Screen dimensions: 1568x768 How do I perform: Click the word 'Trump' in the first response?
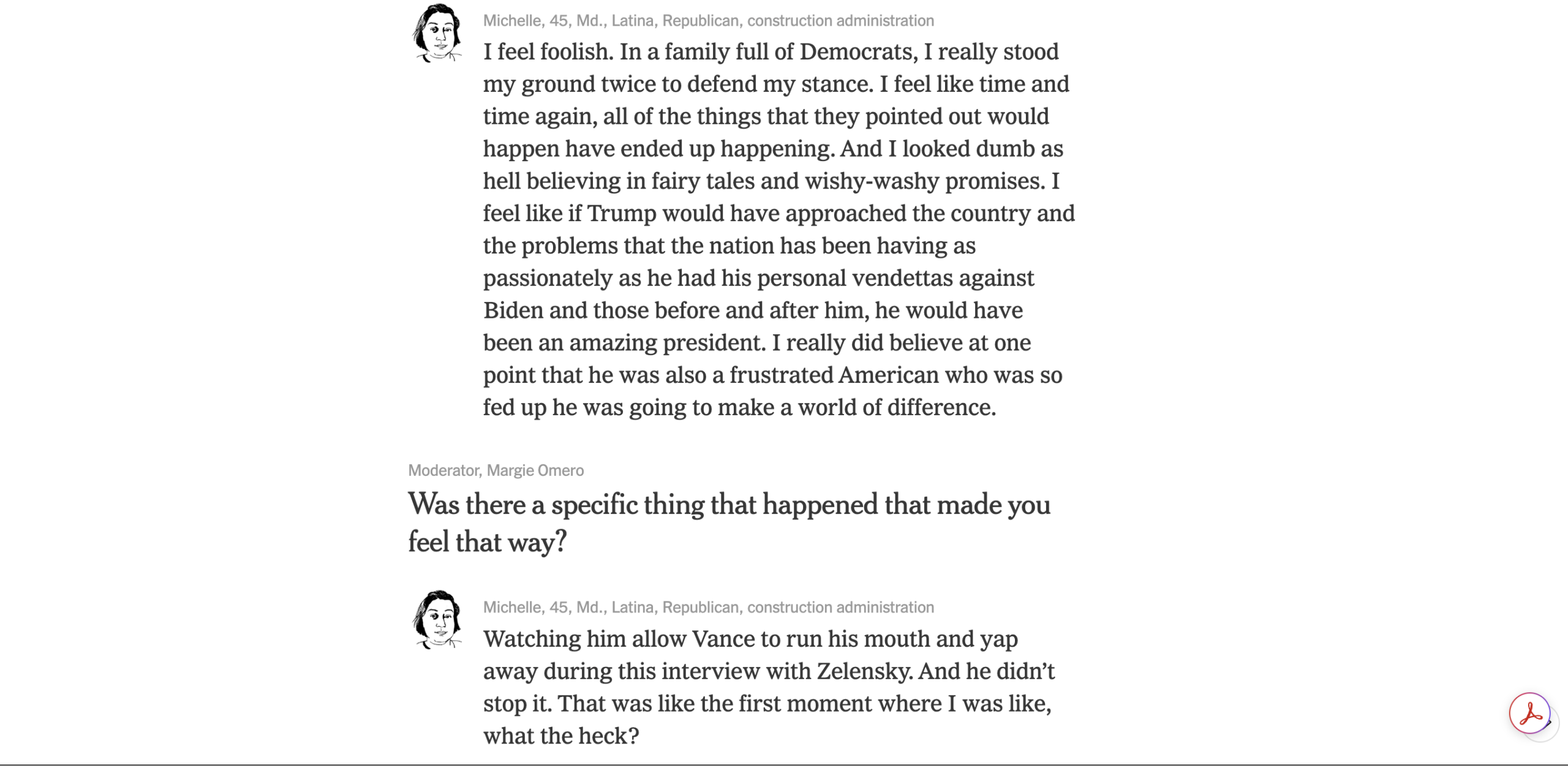622,214
